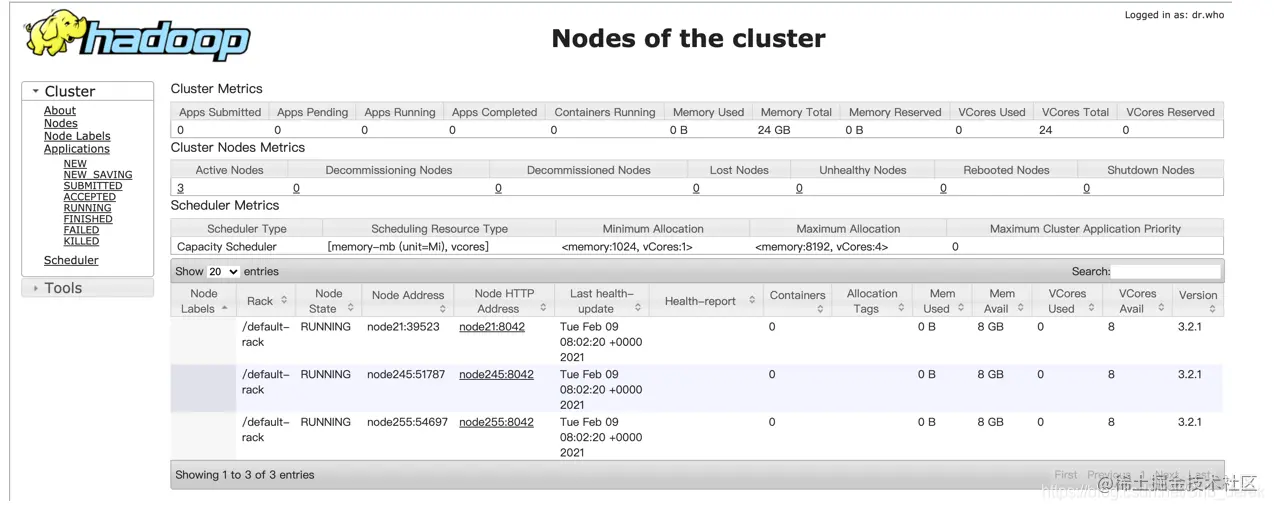The height and width of the screenshot is (510, 1274).
Task: Sort table by Allocation Tags column
Action: (872, 301)
